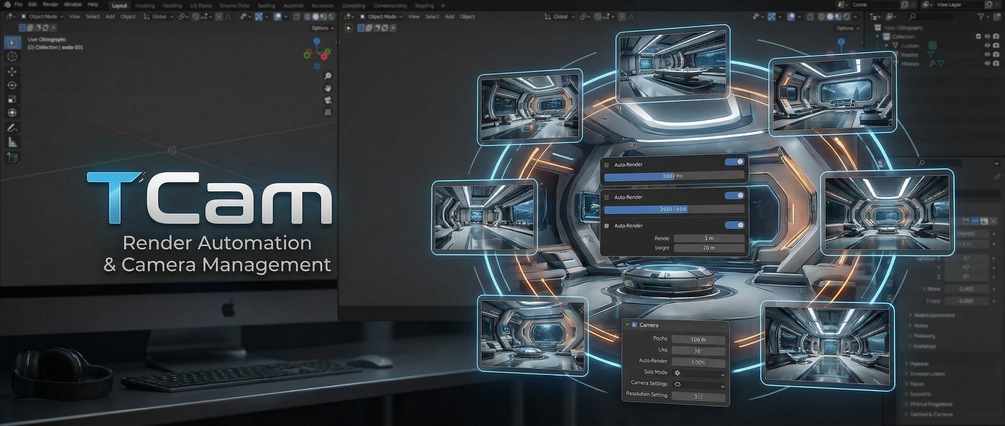
Task: Collapse the Camera panel arrow
Action: pyautogui.click(x=626, y=325)
